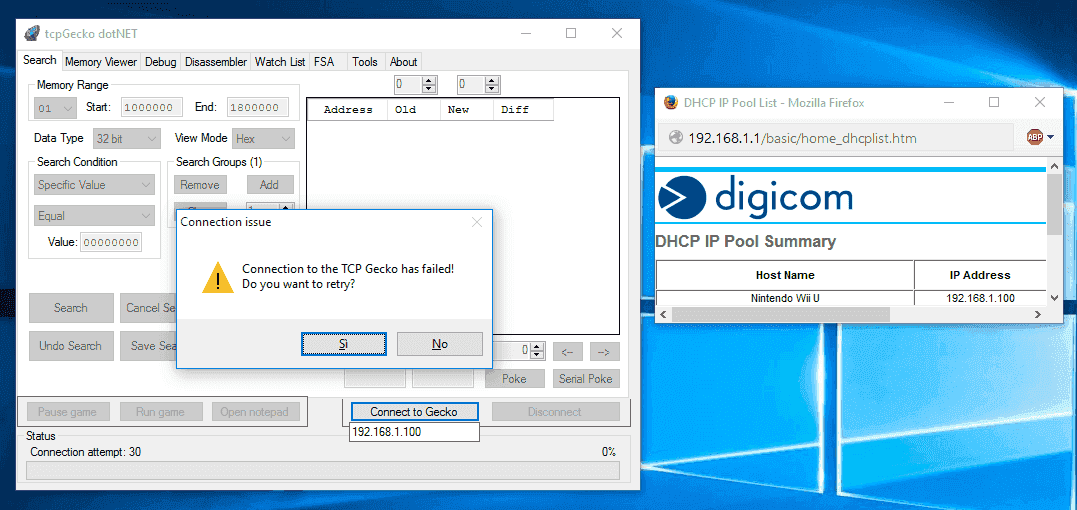Open the Data Type 32 bit dropdown

coord(127,138)
